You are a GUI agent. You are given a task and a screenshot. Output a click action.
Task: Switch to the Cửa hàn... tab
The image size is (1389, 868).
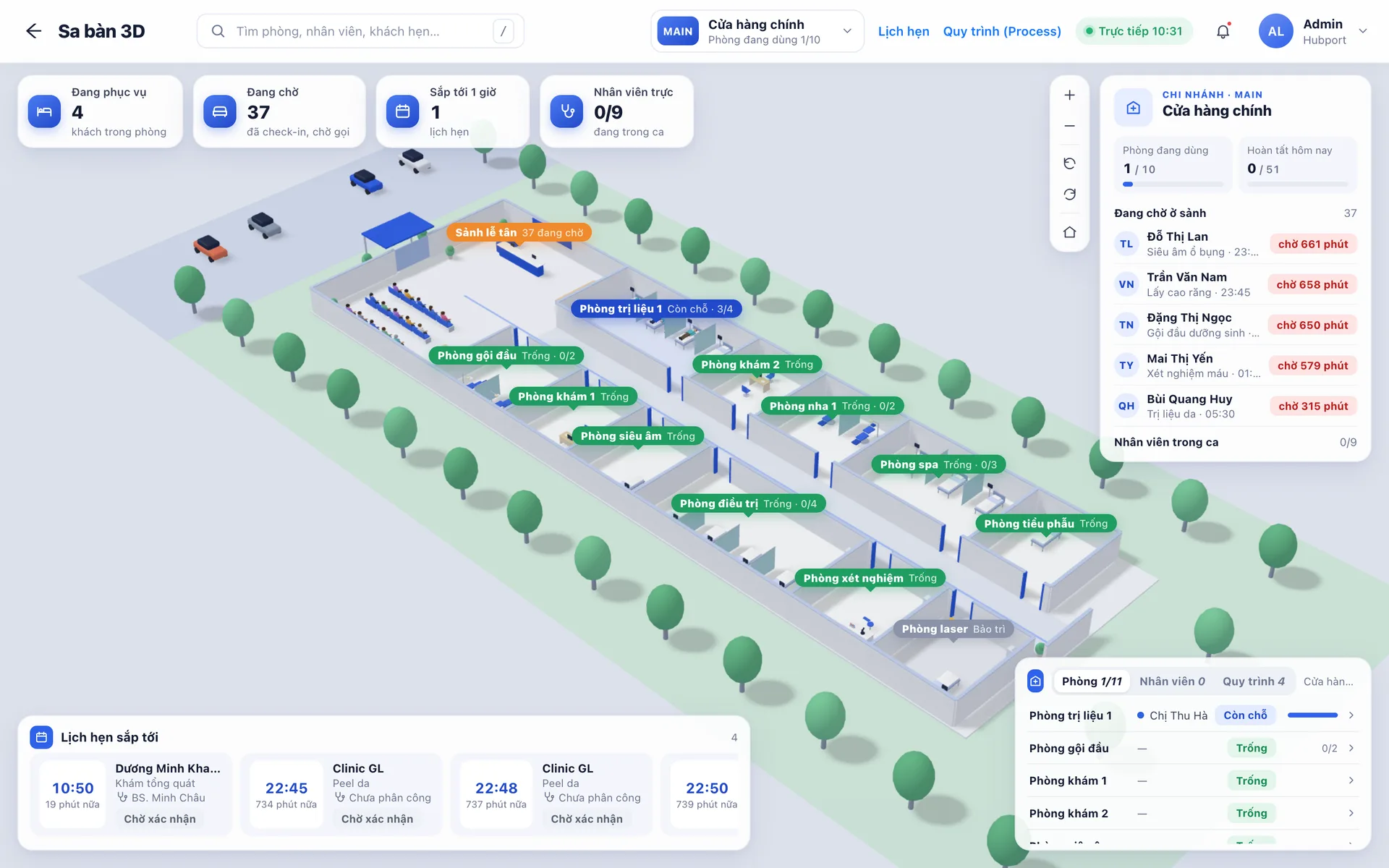click(1328, 681)
